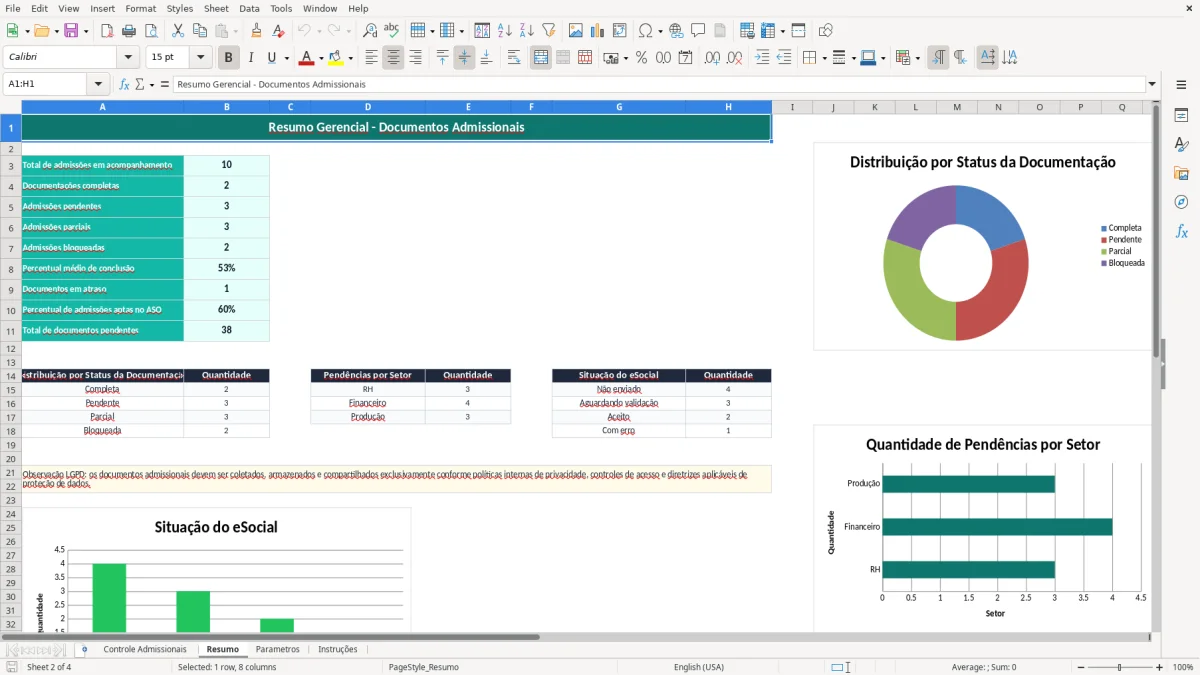This screenshot has width=1200, height=675.
Task: Open the Borders dropdown arrow
Action: click(x=823, y=58)
